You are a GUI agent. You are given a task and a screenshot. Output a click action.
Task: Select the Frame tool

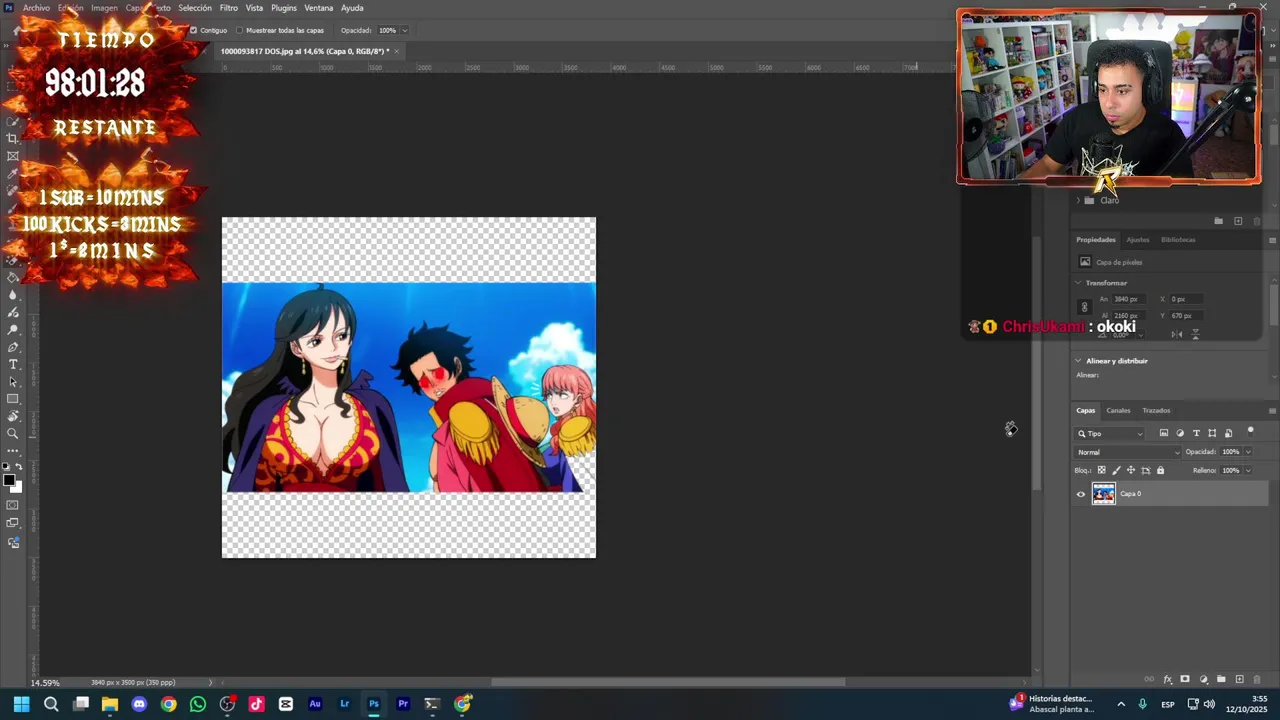tap(13, 156)
